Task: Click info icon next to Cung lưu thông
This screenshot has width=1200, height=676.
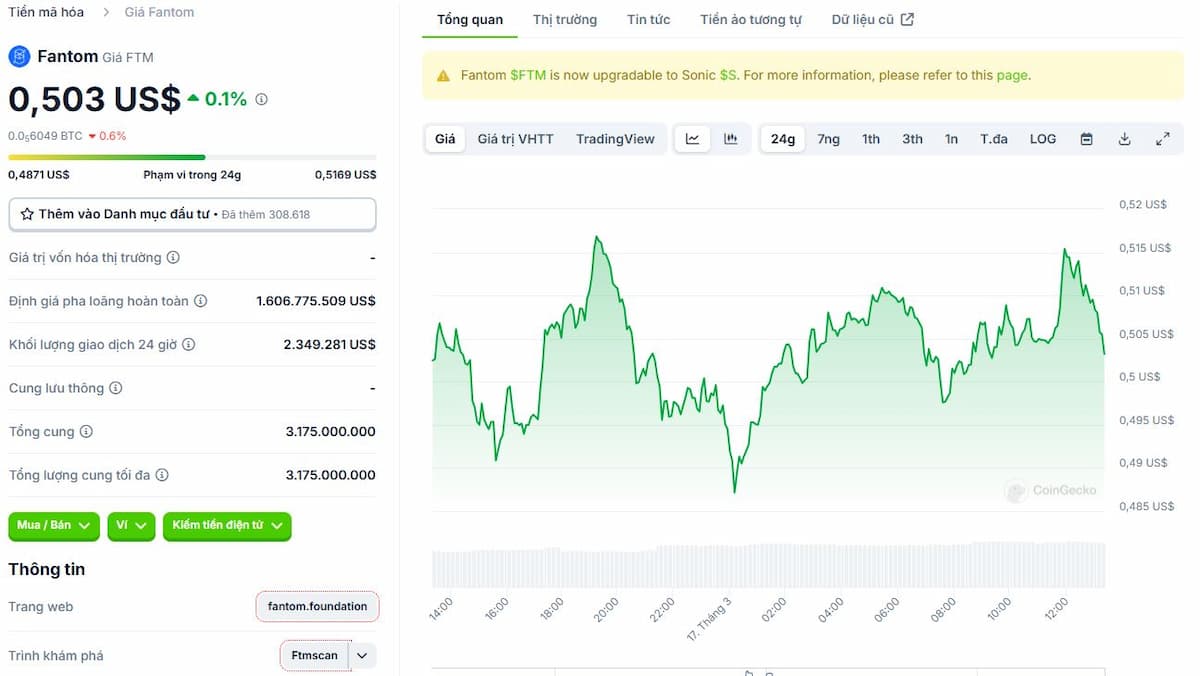Action: pyautogui.click(x=115, y=388)
